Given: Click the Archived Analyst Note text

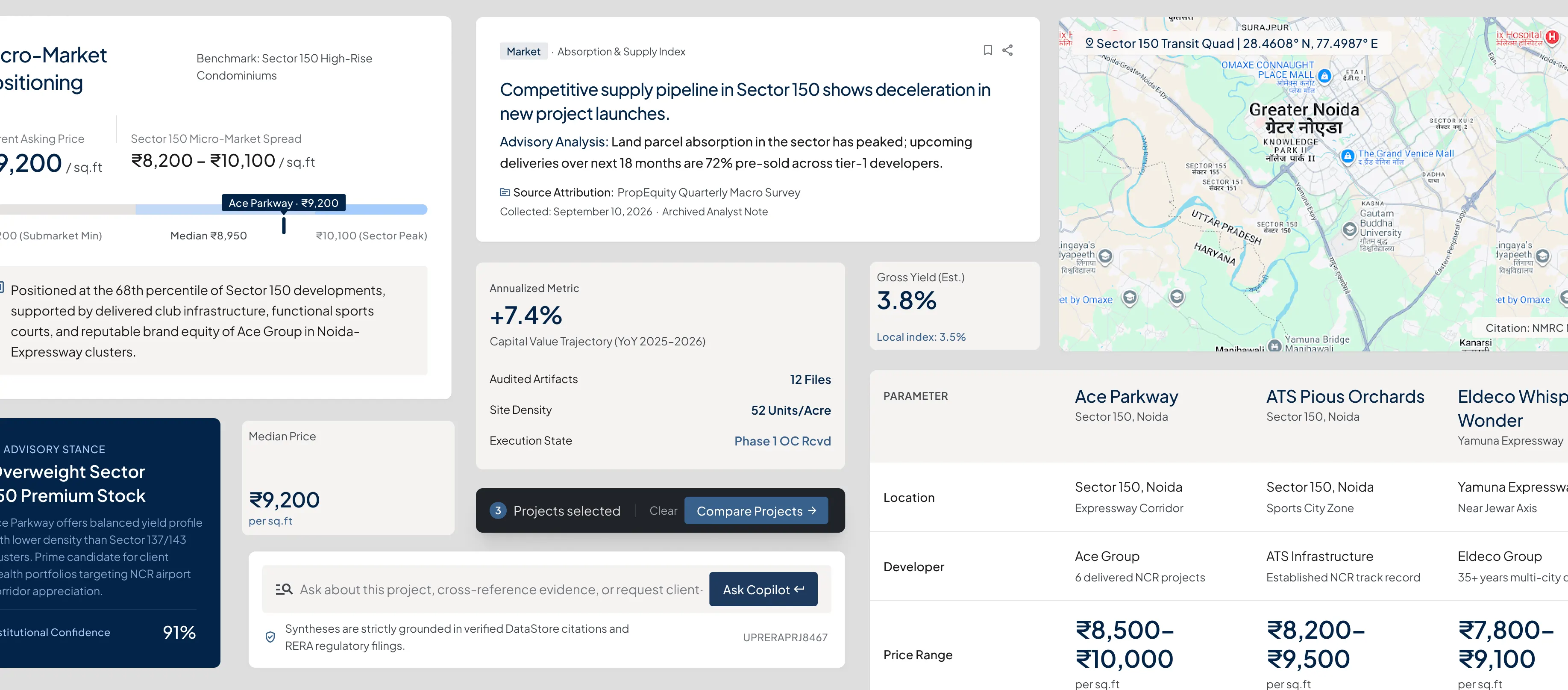Looking at the screenshot, I should pos(715,211).
